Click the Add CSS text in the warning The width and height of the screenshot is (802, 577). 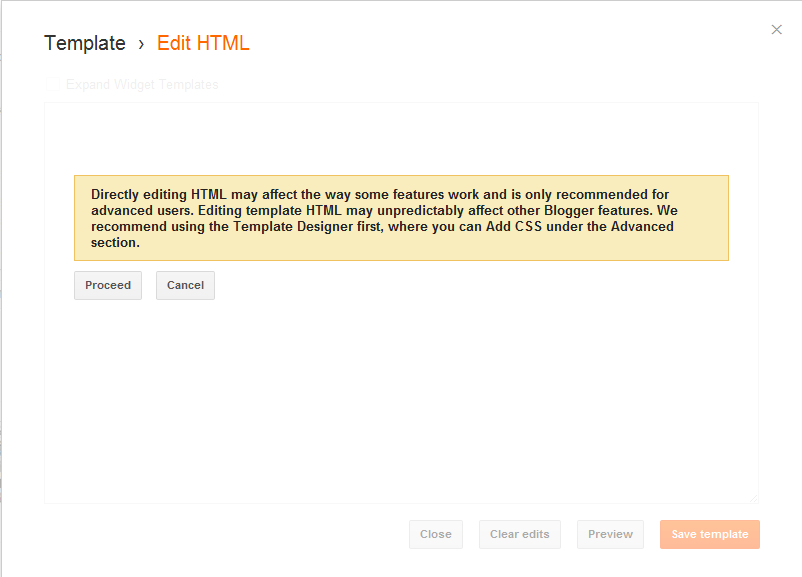pos(514,227)
